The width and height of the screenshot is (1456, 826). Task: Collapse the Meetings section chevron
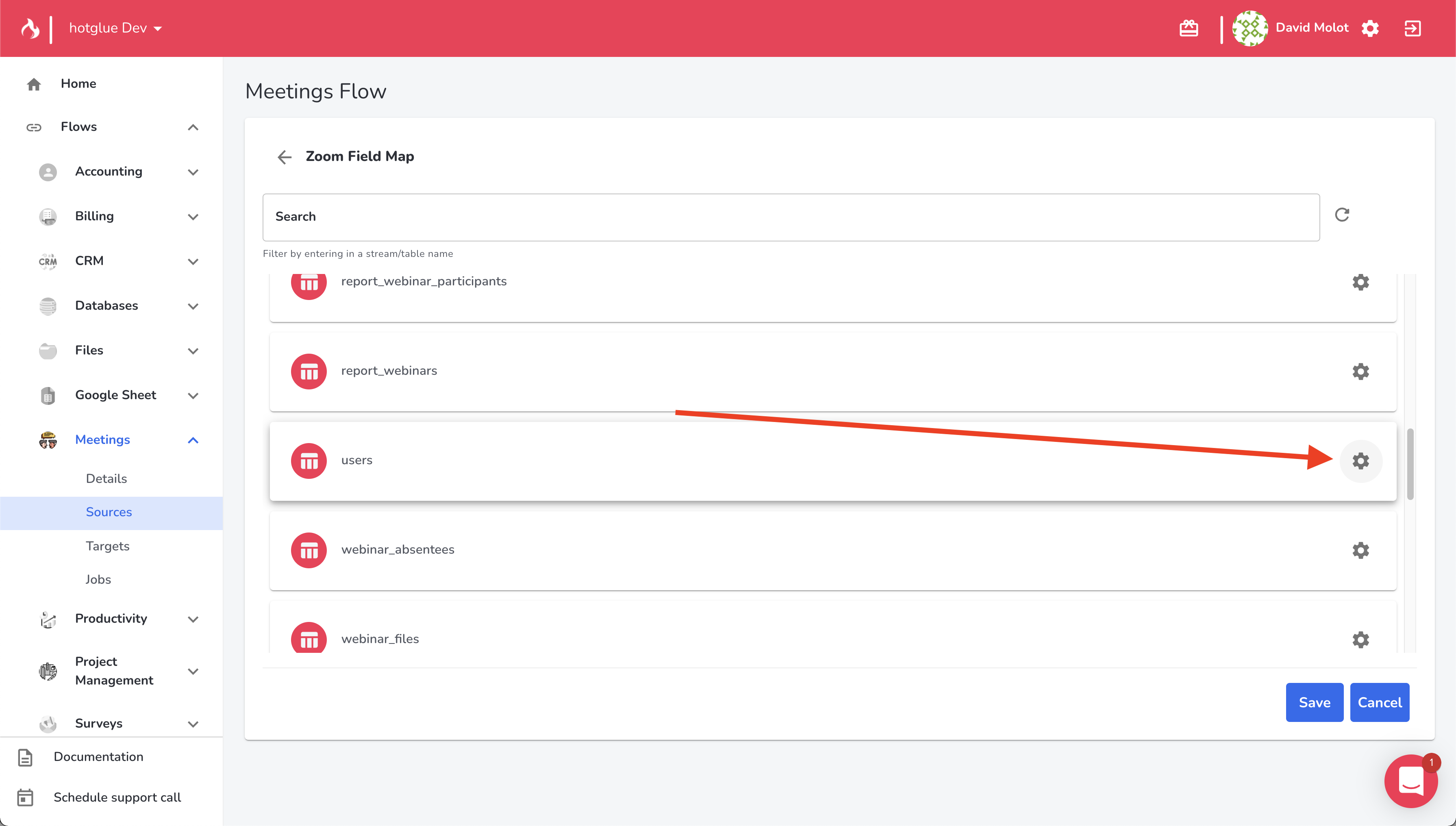(x=193, y=440)
